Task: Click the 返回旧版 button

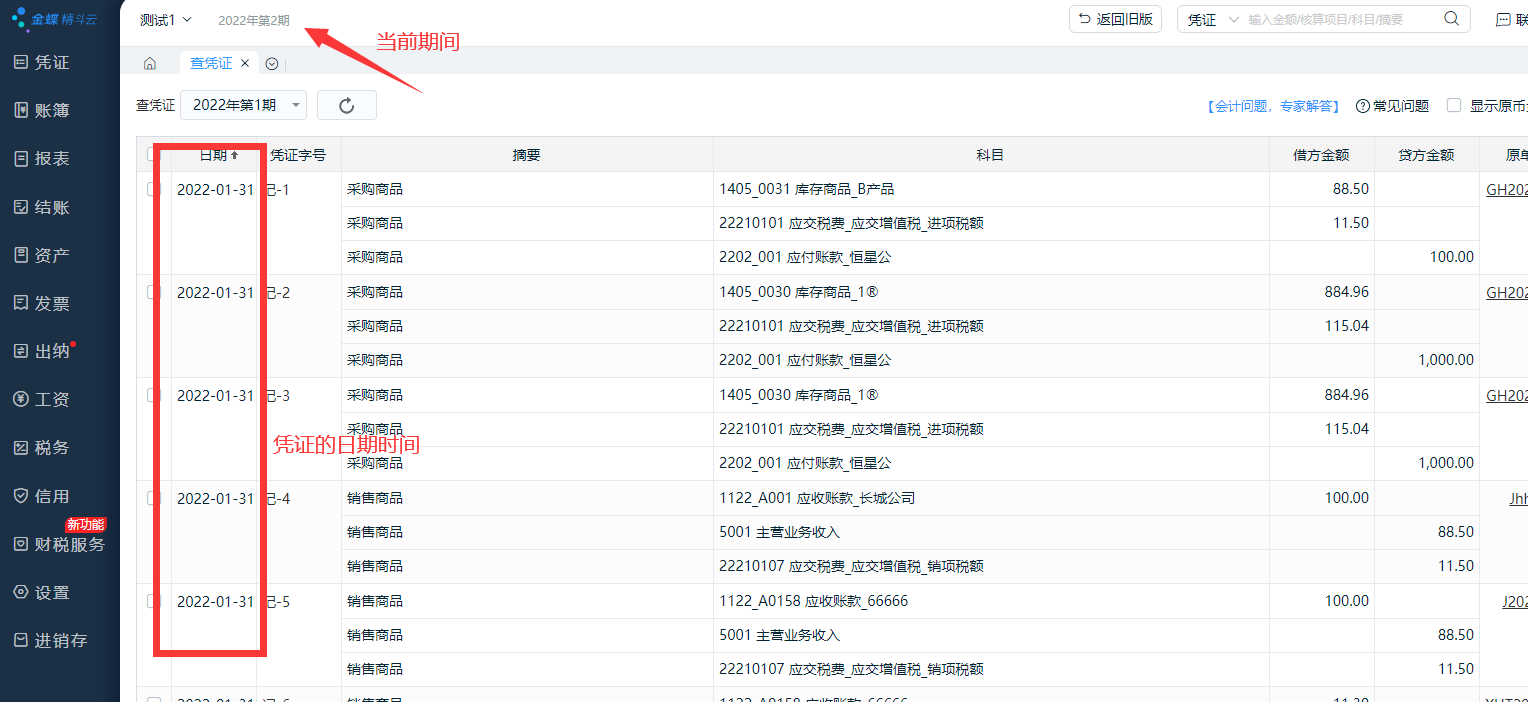Action: click(1115, 19)
